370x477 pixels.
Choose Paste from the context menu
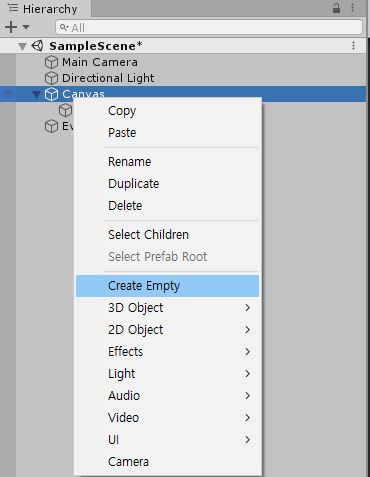[x=168, y=133]
